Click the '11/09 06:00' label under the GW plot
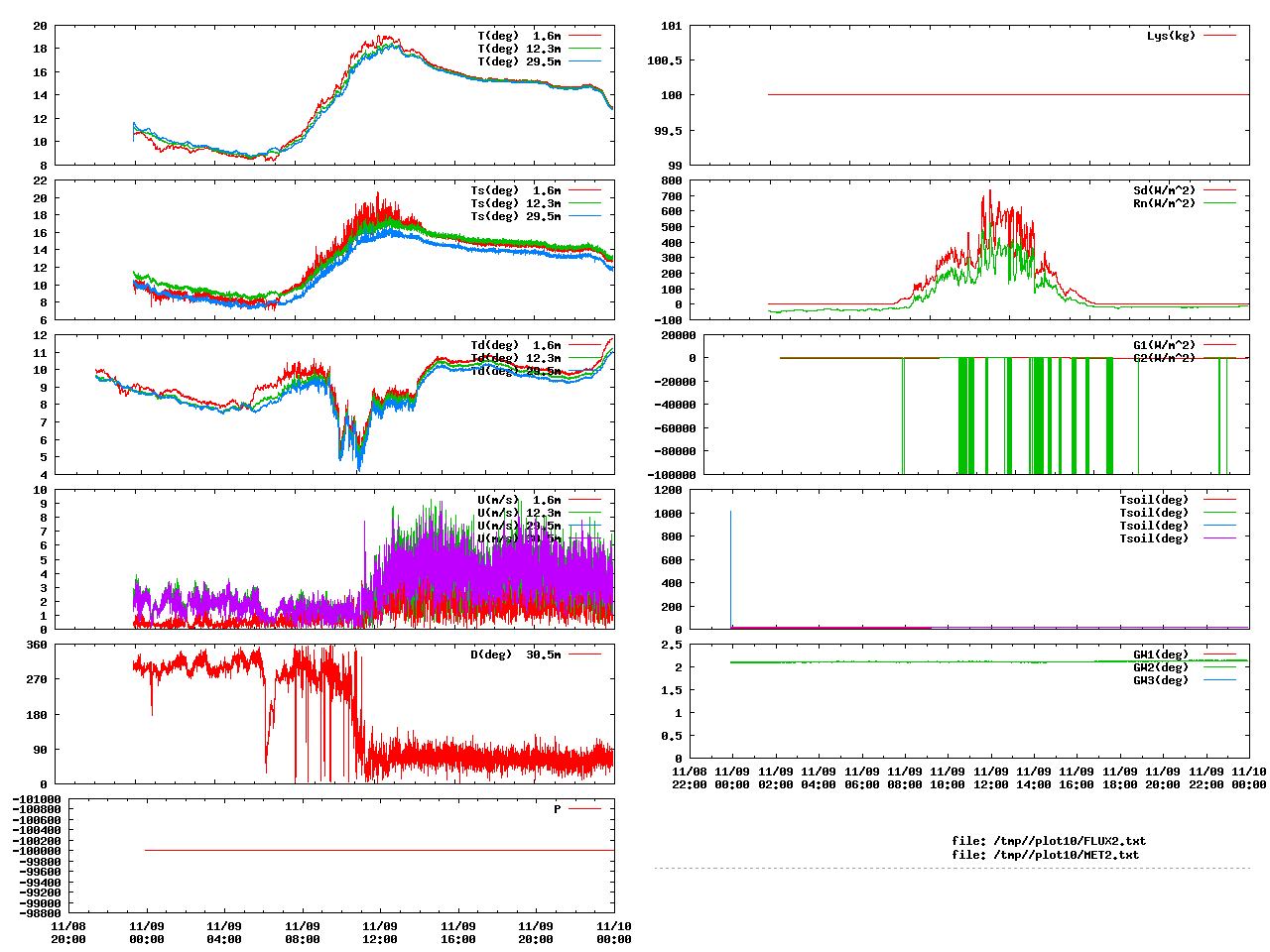Viewport: 1270px width, 952px height. 861,777
